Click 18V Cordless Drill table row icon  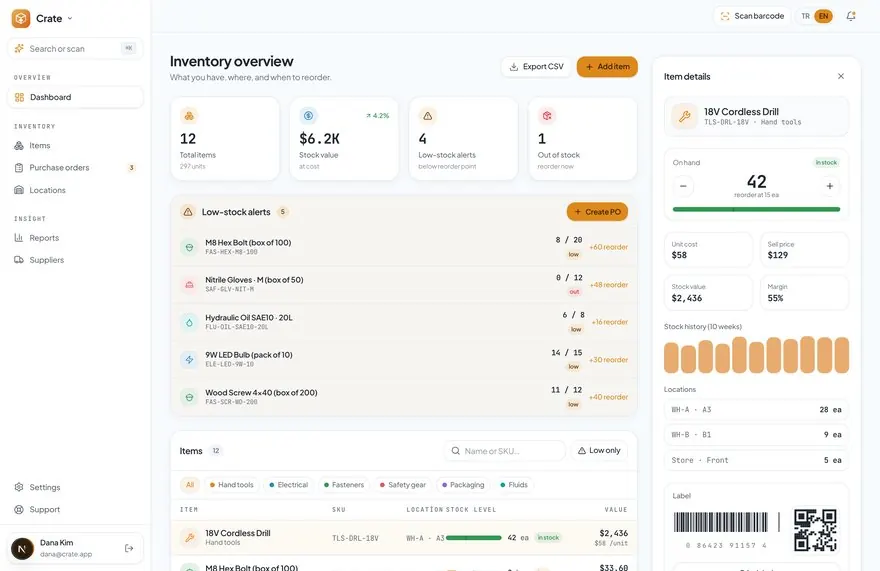tap(190, 537)
